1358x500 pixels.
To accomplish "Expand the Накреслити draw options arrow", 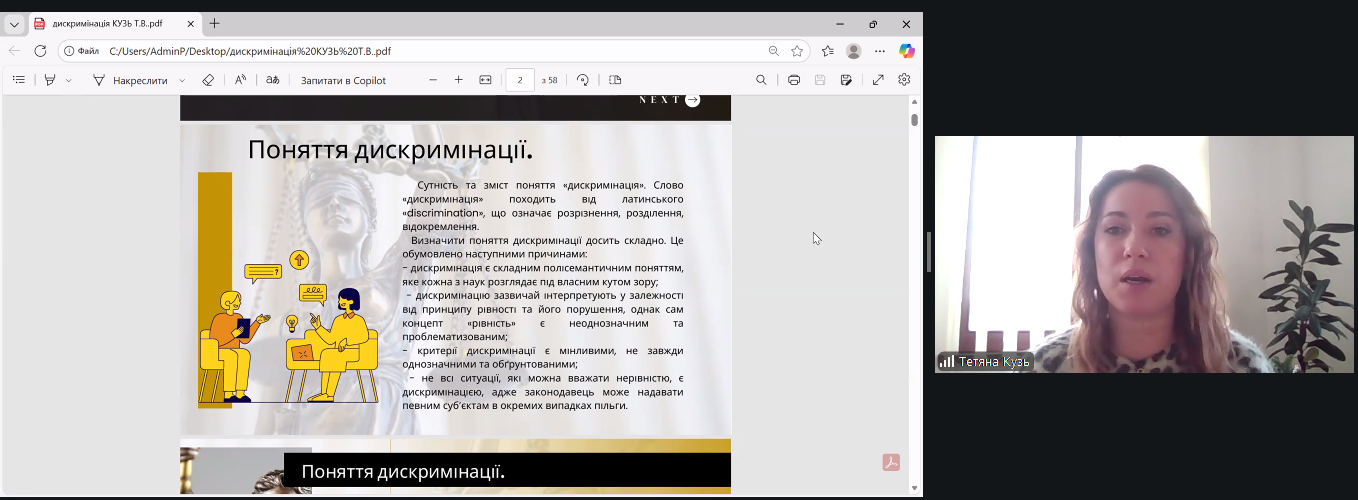I will tap(182, 80).
